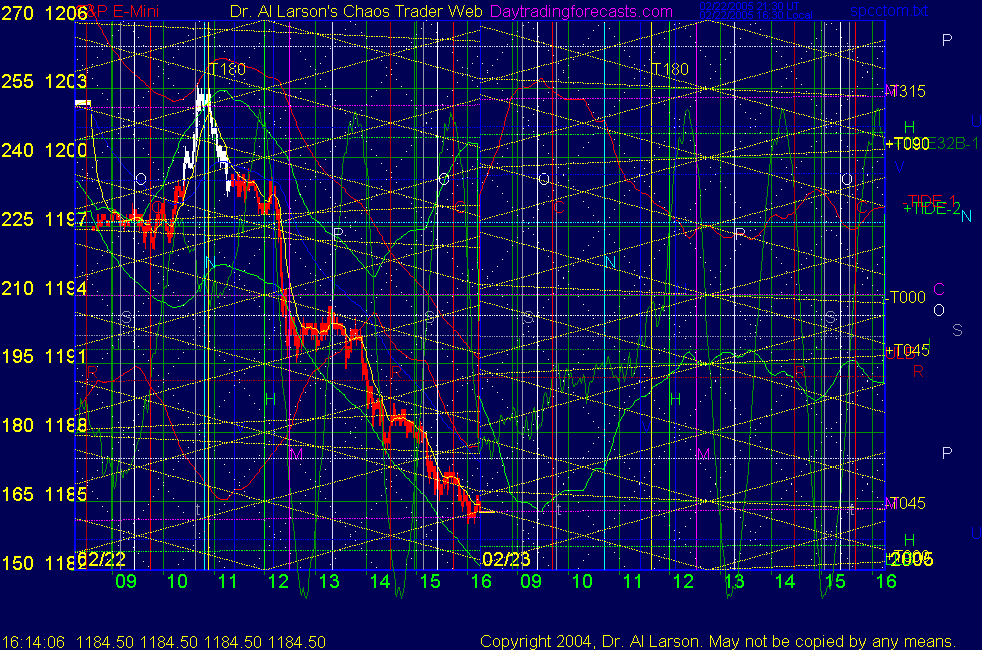
Task: Select the "270 1206" price axis label
Action: tap(44, 13)
